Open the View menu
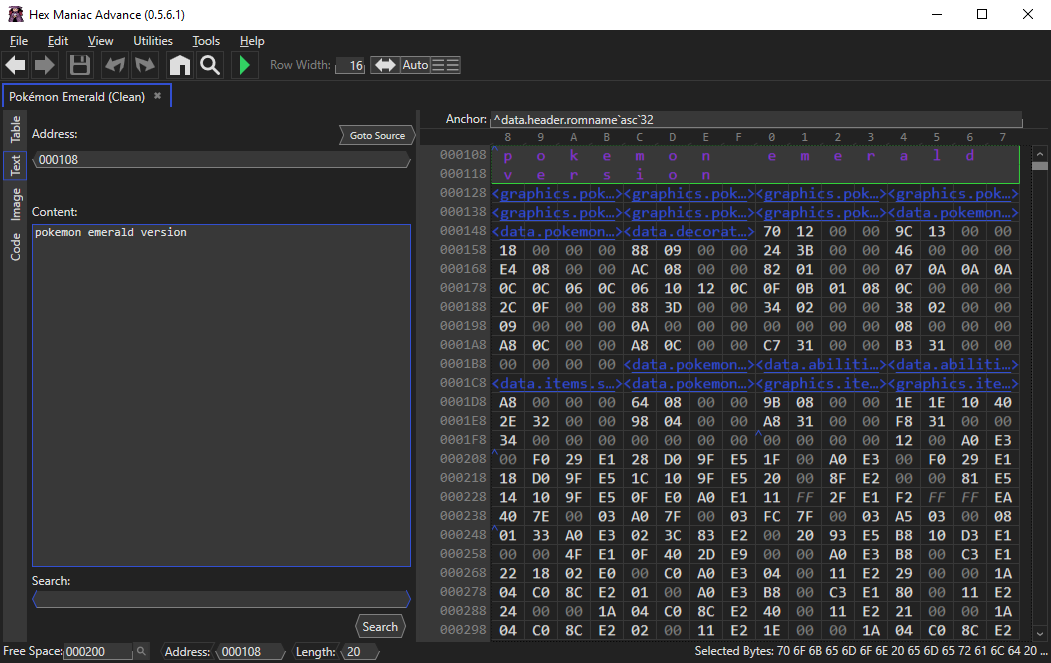This screenshot has height=663, width=1051. click(101, 41)
